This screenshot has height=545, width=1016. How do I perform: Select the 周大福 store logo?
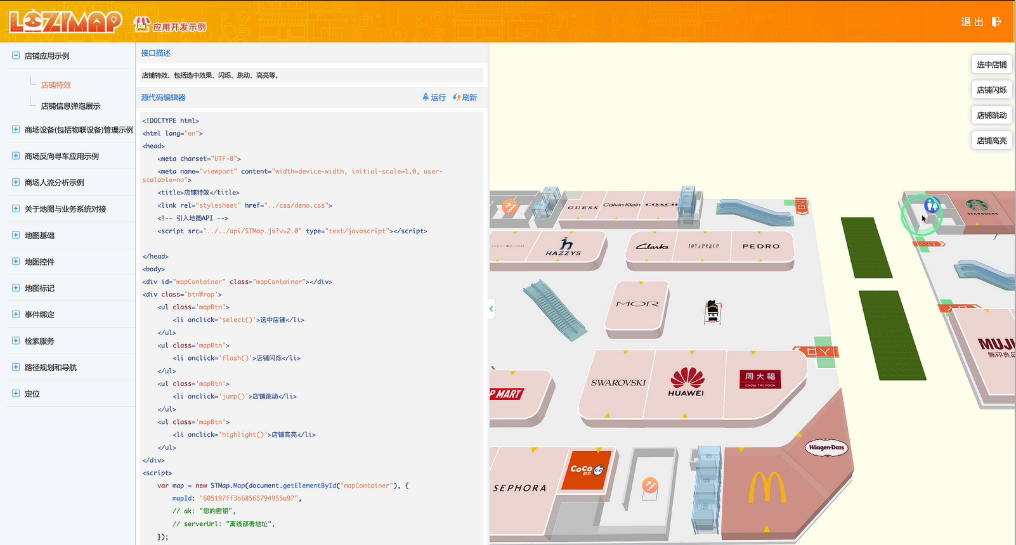click(760, 379)
